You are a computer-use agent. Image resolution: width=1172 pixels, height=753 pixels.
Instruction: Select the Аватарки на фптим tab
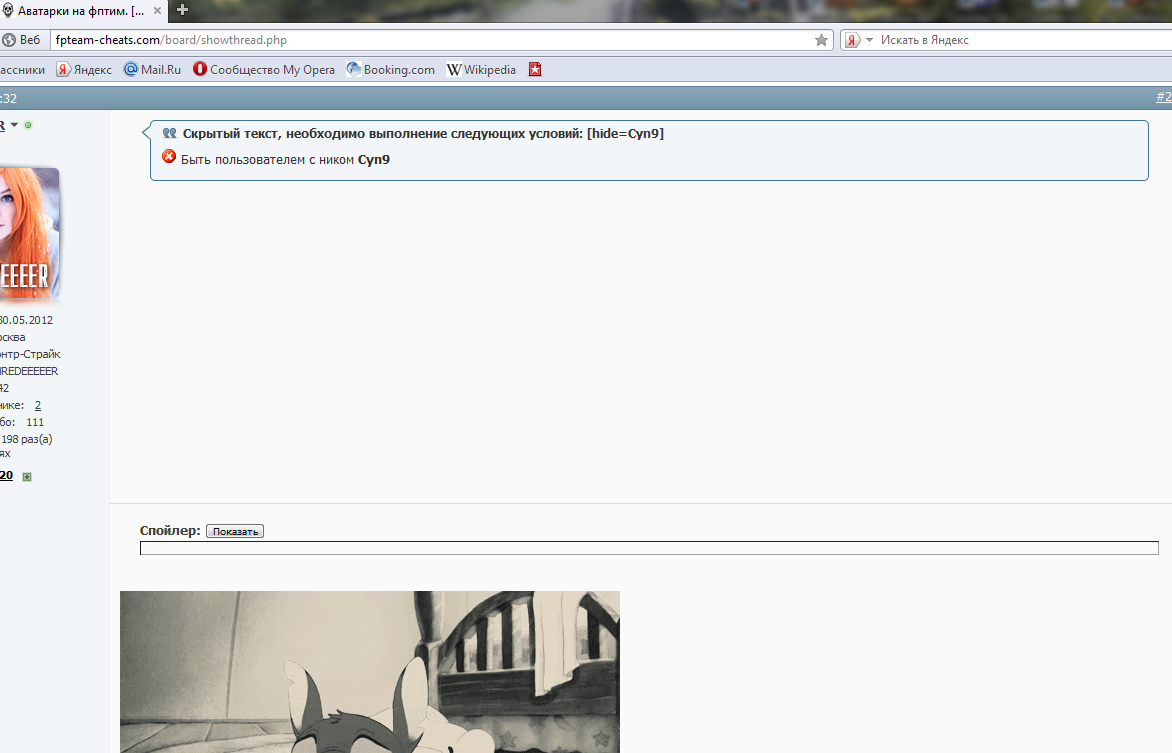click(82, 10)
